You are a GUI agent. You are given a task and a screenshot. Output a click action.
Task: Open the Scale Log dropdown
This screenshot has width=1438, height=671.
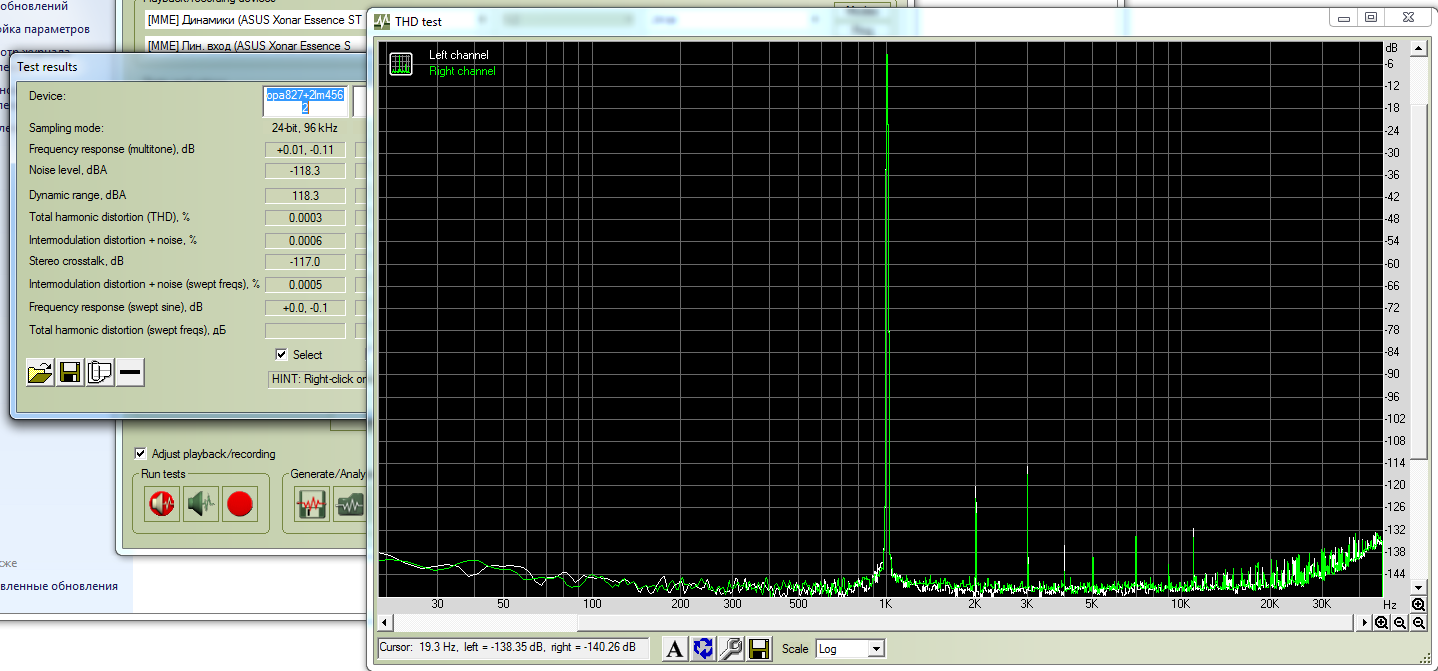[876, 649]
